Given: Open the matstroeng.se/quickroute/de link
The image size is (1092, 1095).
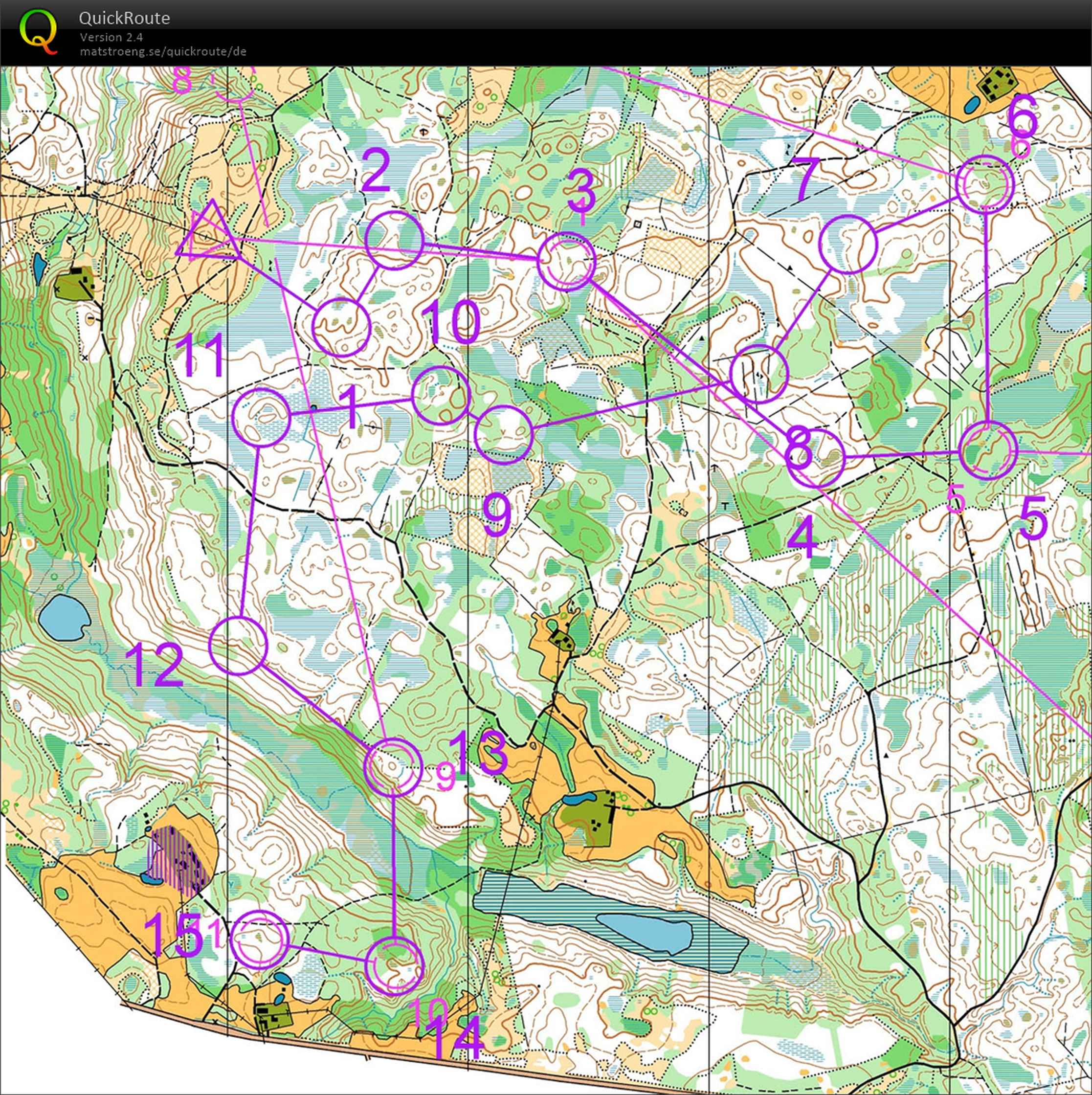Looking at the screenshot, I should (x=163, y=51).
